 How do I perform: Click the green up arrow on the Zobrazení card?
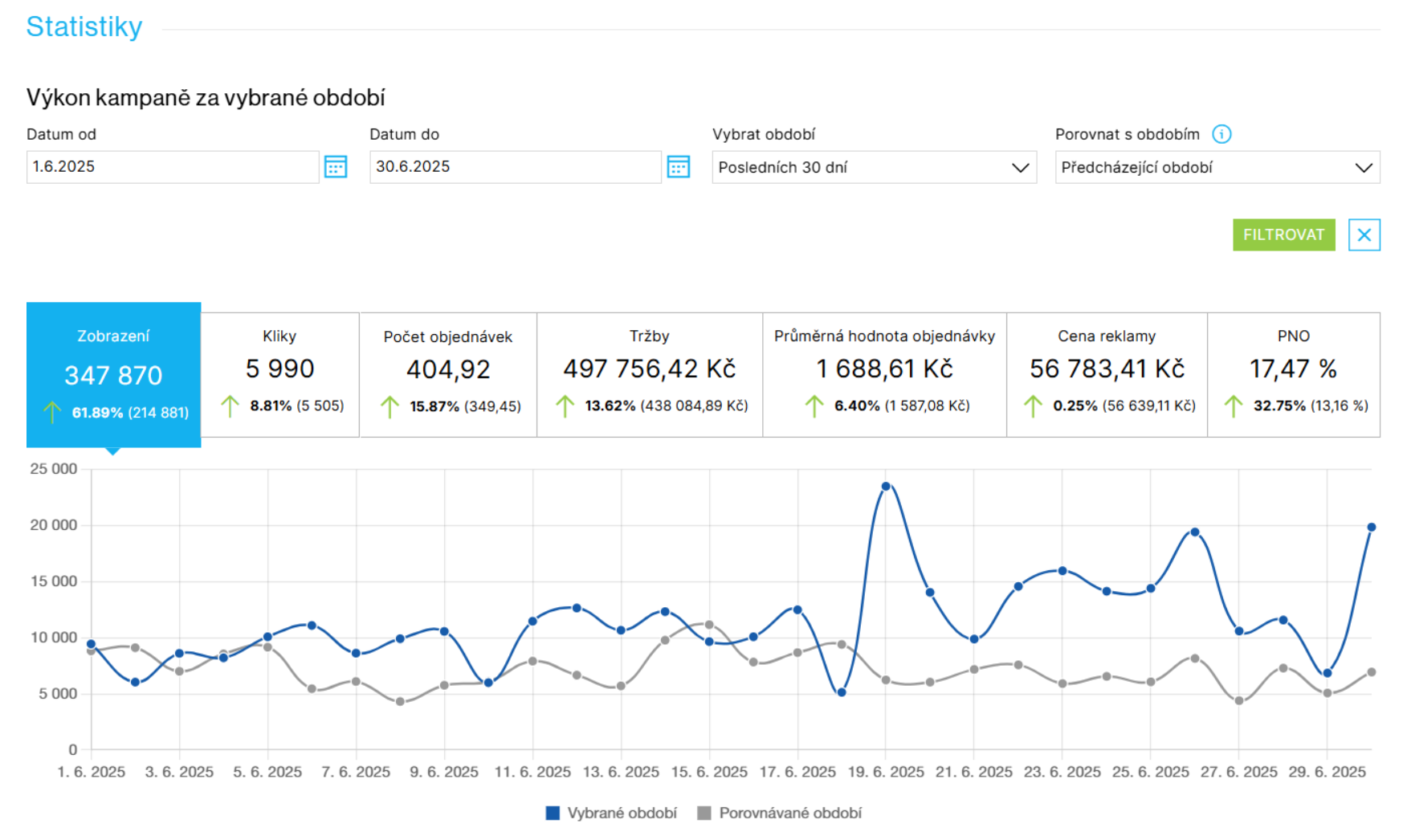[53, 411]
